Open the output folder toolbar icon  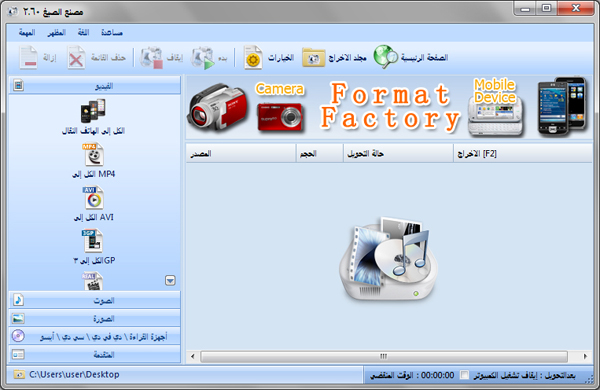(x=313, y=58)
